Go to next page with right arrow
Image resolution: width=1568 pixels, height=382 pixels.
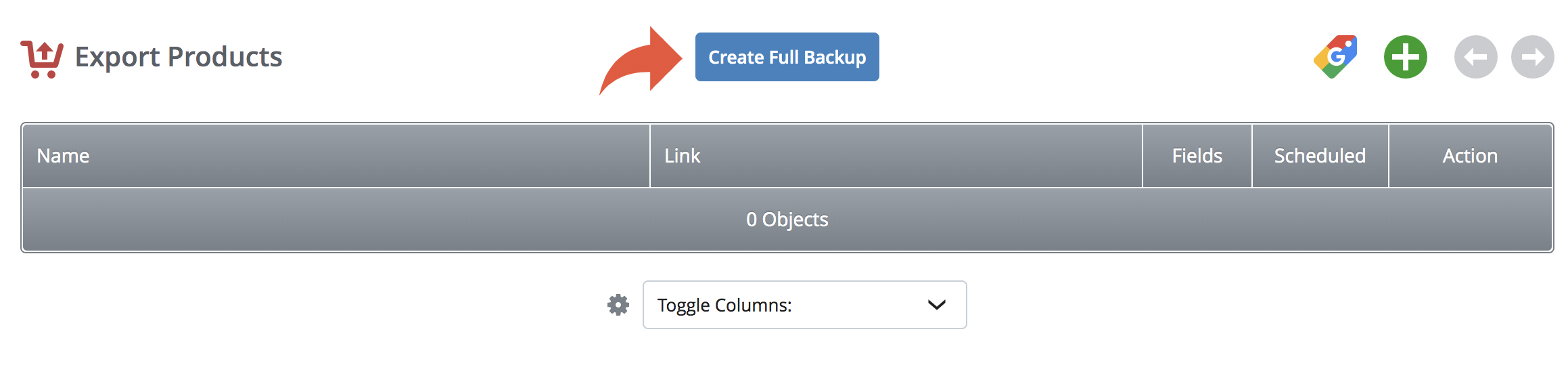[1533, 57]
